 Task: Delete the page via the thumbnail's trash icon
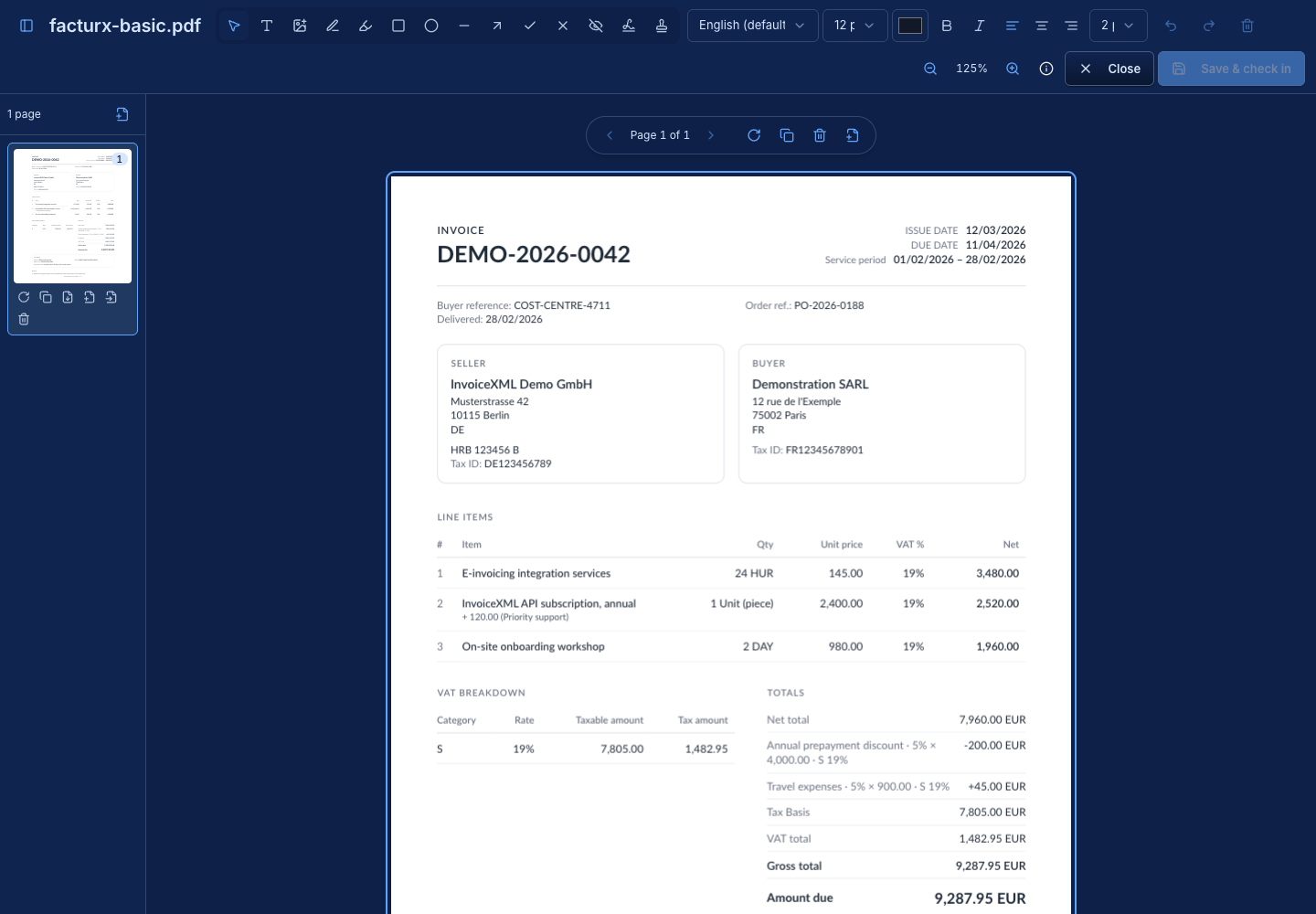tap(24, 319)
